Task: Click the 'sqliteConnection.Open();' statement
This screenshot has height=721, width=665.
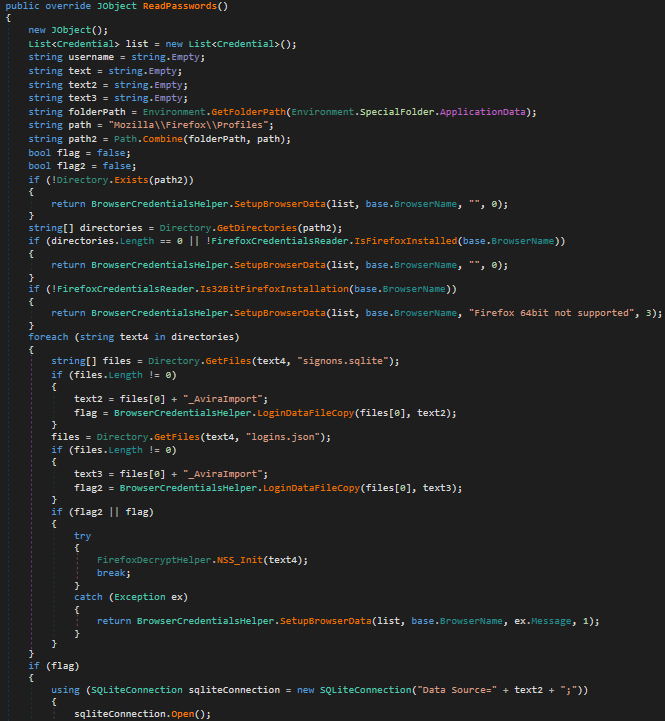Action: [142, 714]
